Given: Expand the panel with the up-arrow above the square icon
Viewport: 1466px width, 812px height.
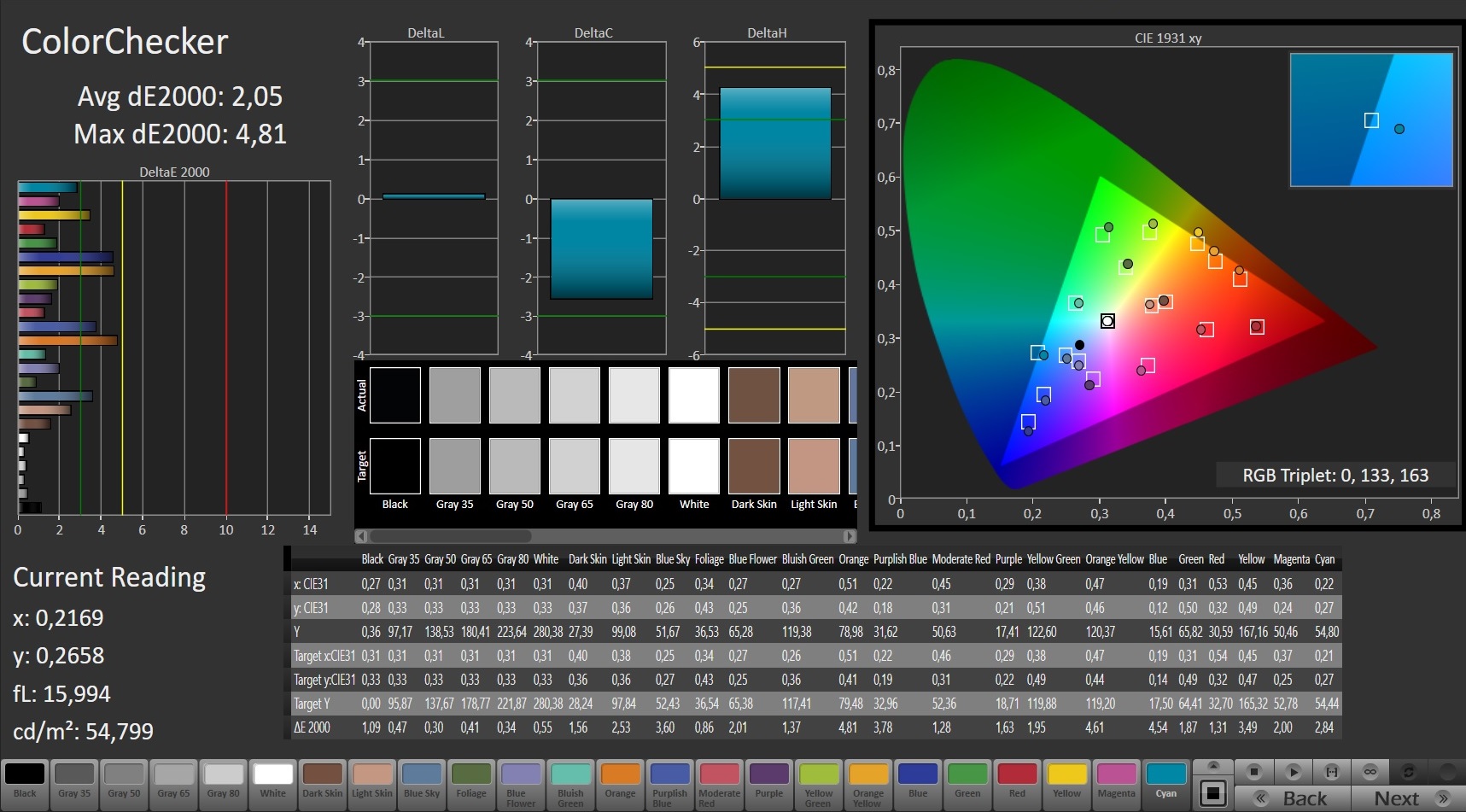Looking at the screenshot, I should [x=1213, y=766].
